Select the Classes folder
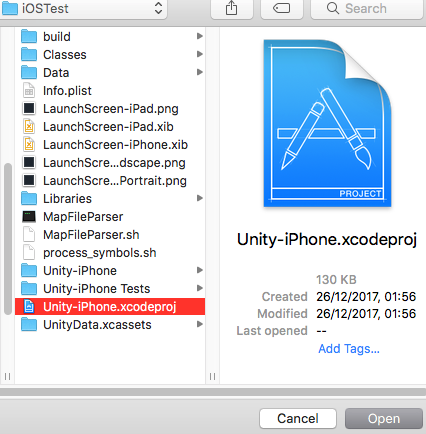 click(110, 55)
